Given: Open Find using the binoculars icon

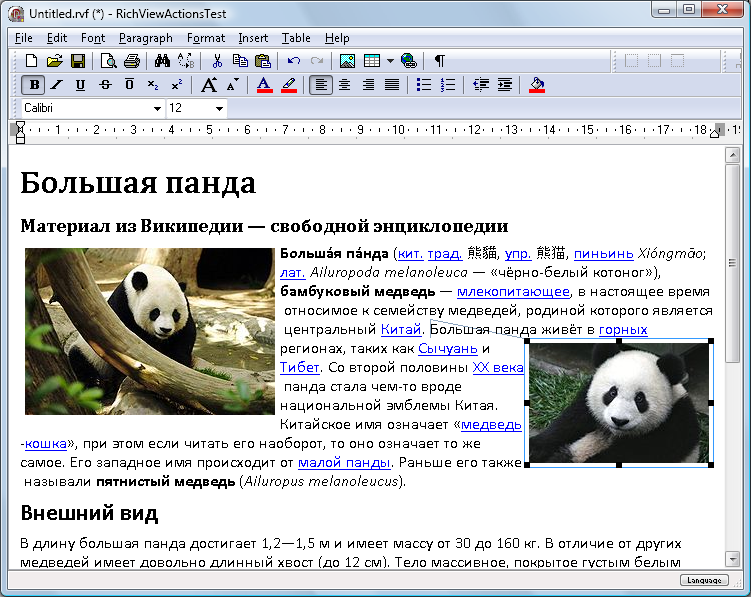Looking at the screenshot, I should 162,61.
